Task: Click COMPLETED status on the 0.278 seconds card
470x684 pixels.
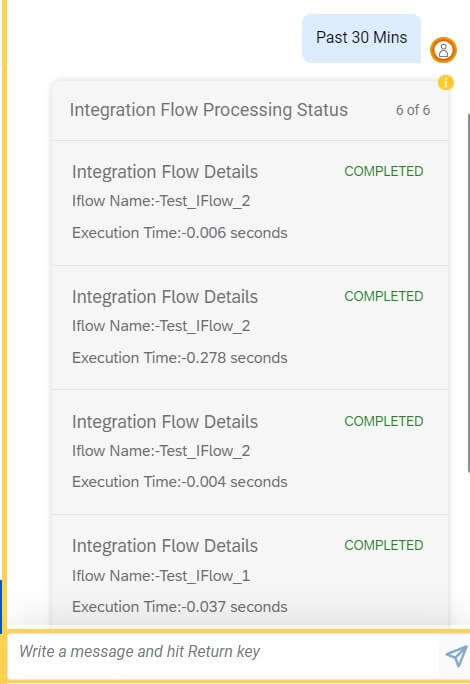Action: (x=384, y=296)
